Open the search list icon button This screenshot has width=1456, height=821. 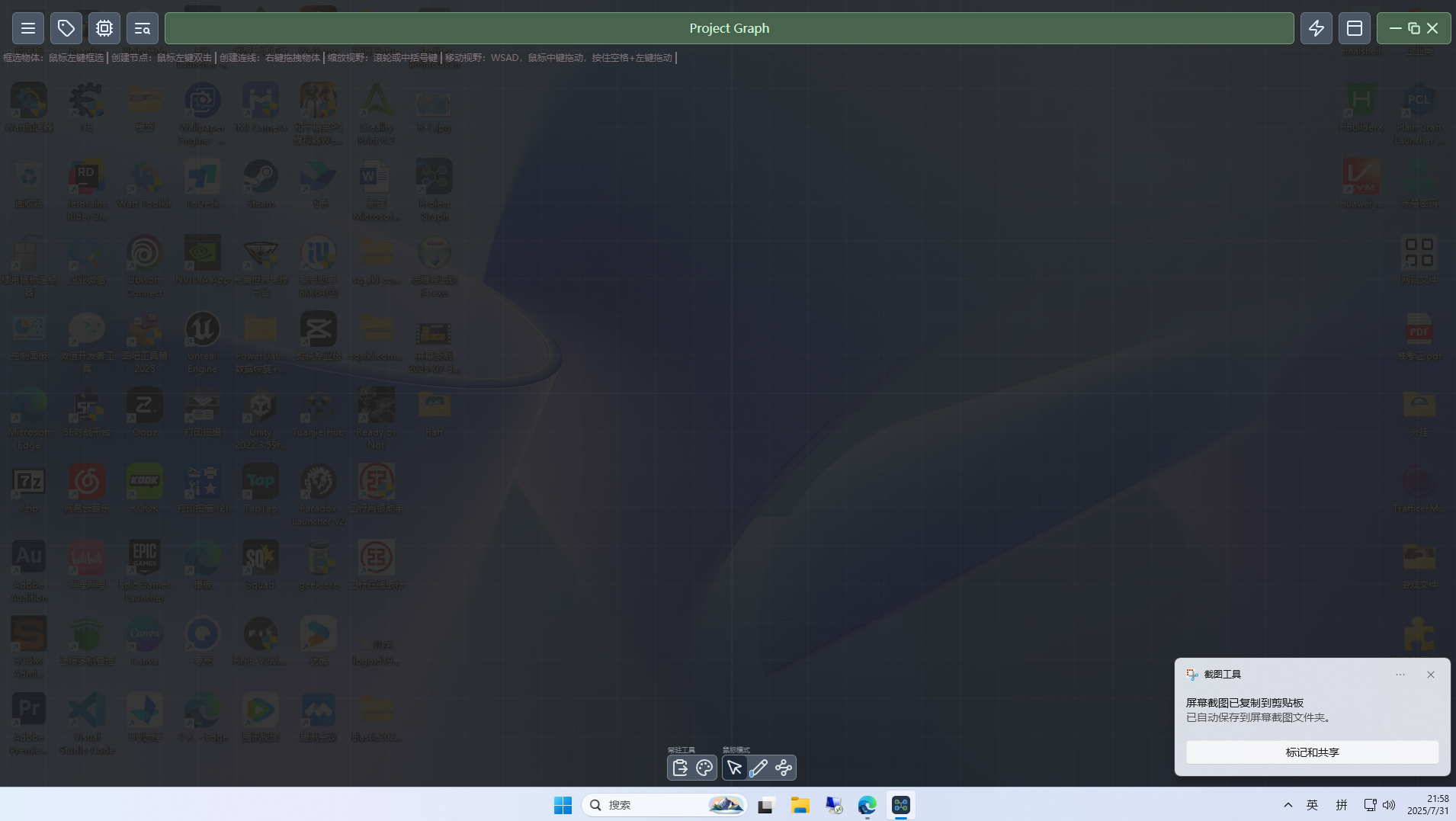[x=143, y=28]
